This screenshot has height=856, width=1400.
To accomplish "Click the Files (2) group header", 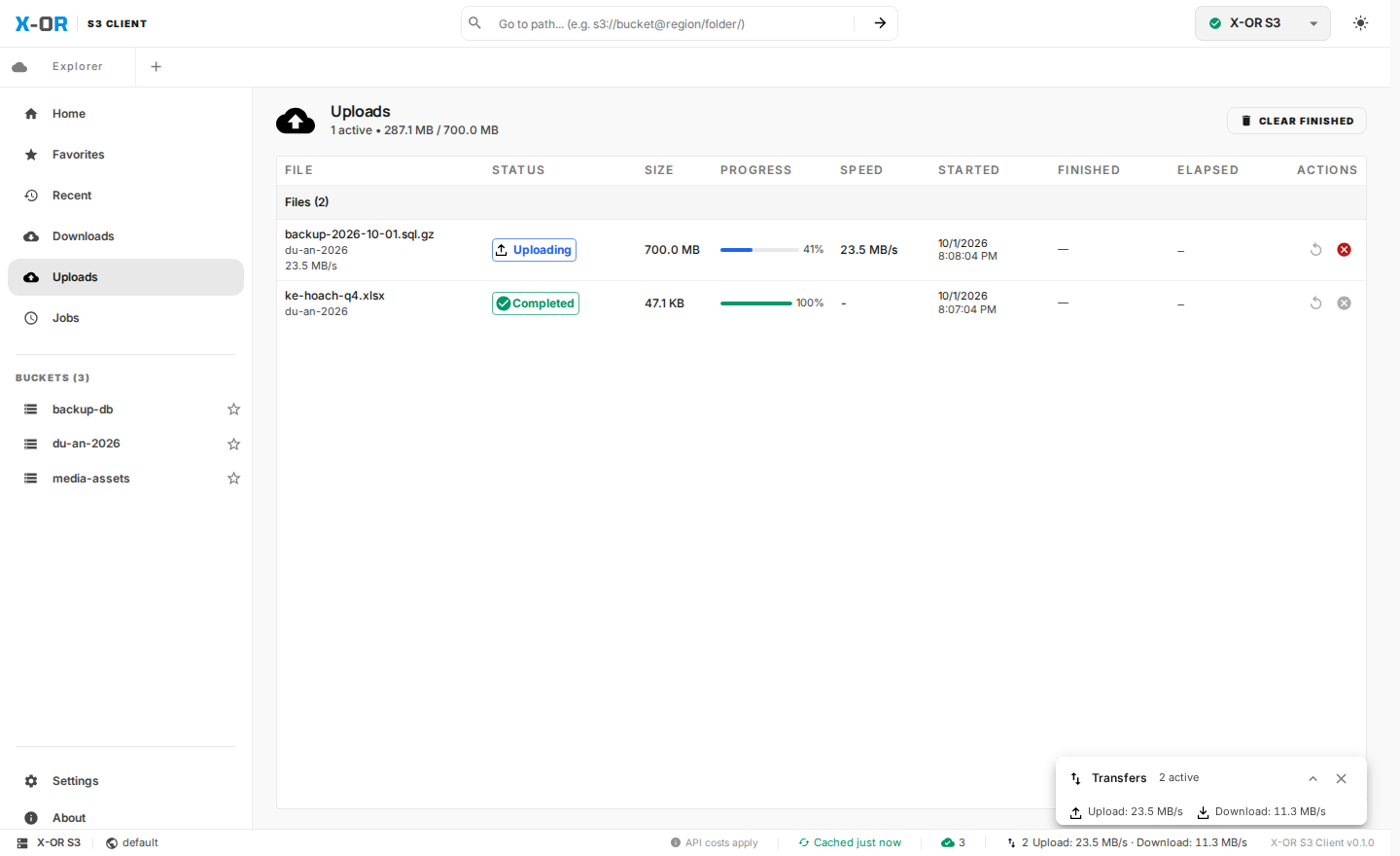I will tap(822, 202).
